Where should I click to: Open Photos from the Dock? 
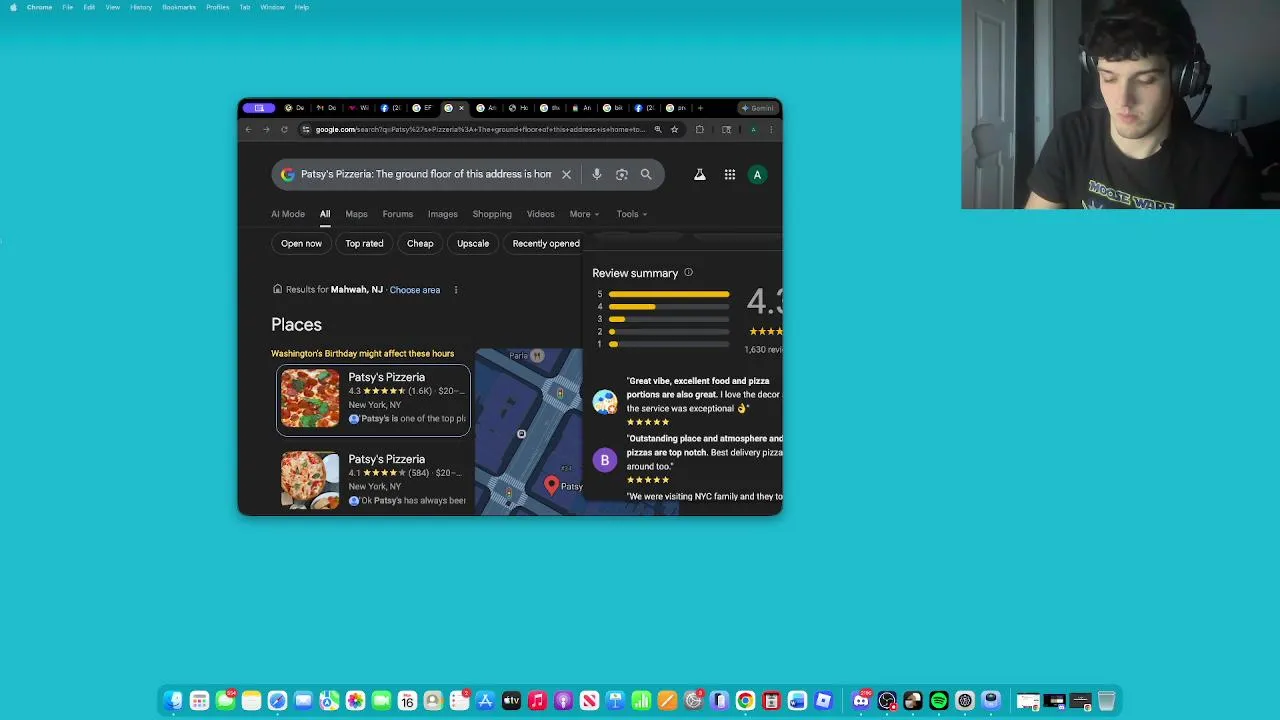(355, 701)
